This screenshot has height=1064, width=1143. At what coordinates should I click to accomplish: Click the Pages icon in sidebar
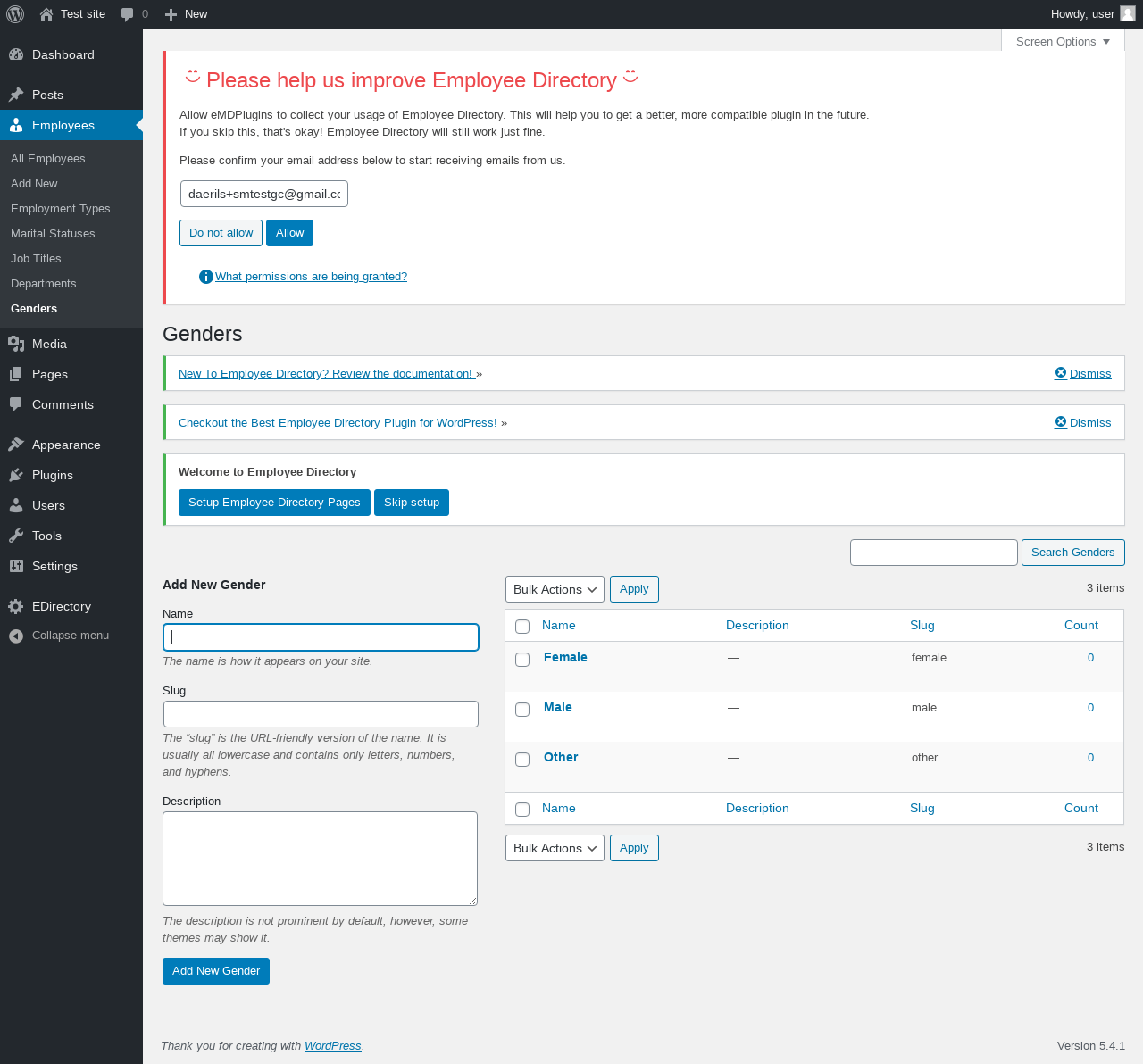pyautogui.click(x=16, y=374)
